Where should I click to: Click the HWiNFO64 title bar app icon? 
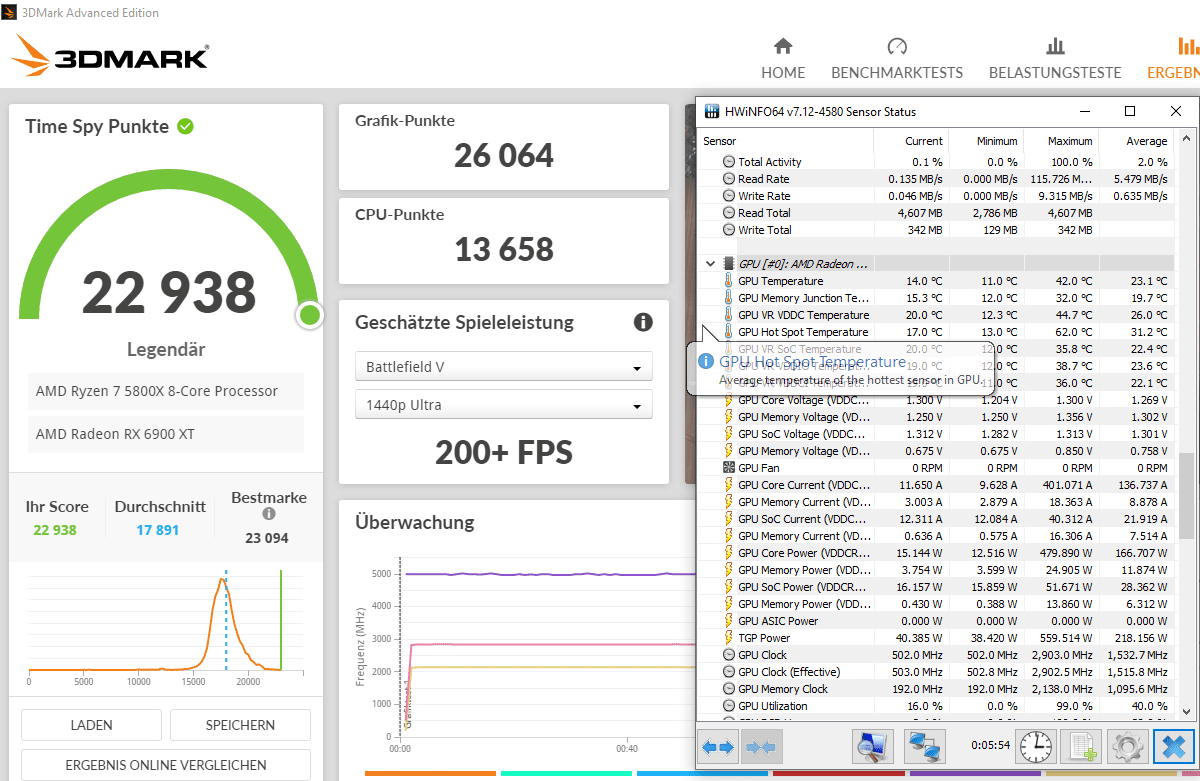pyautogui.click(x=712, y=111)
